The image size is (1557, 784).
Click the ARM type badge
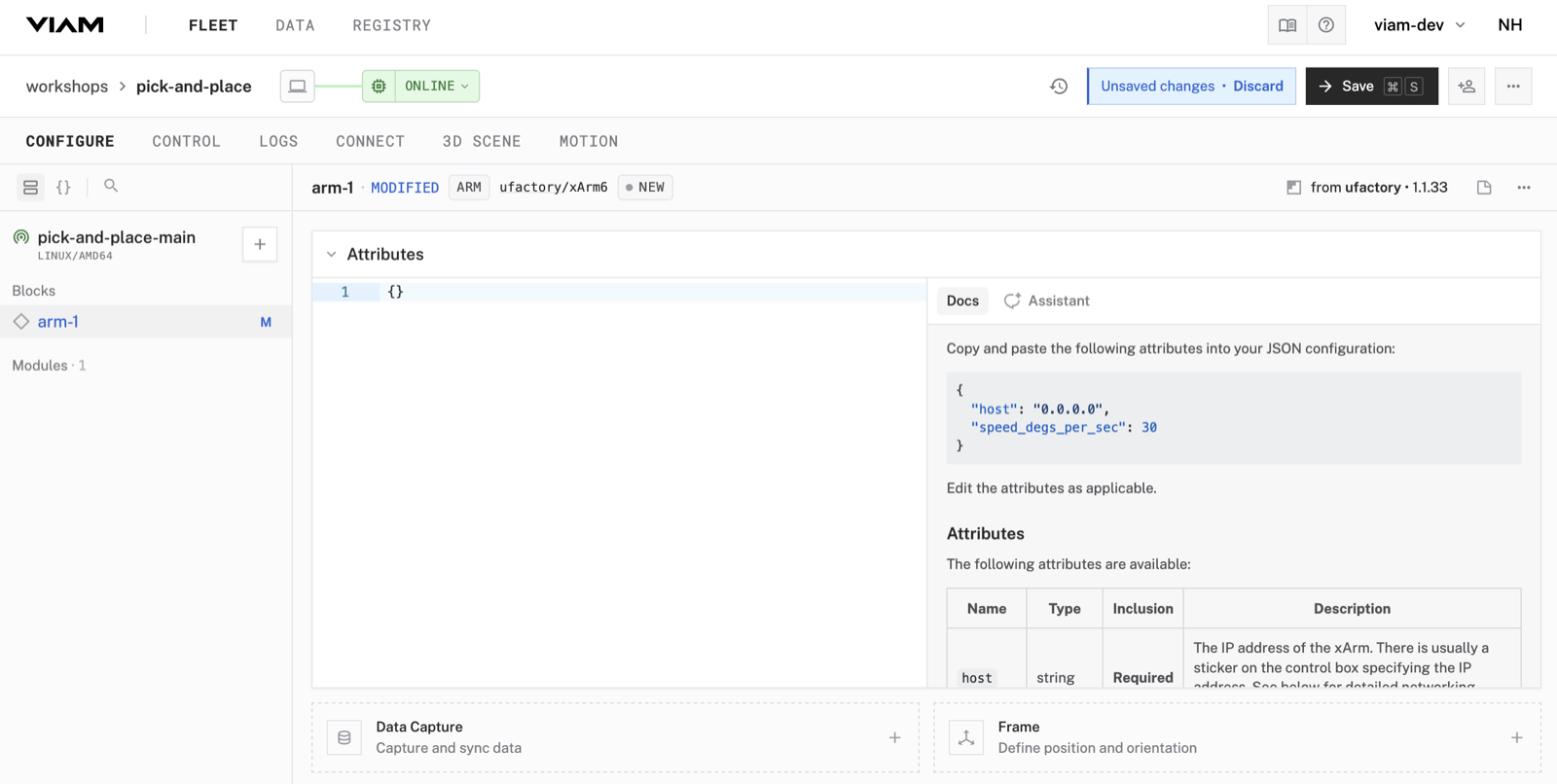click(x=469, y=188)
